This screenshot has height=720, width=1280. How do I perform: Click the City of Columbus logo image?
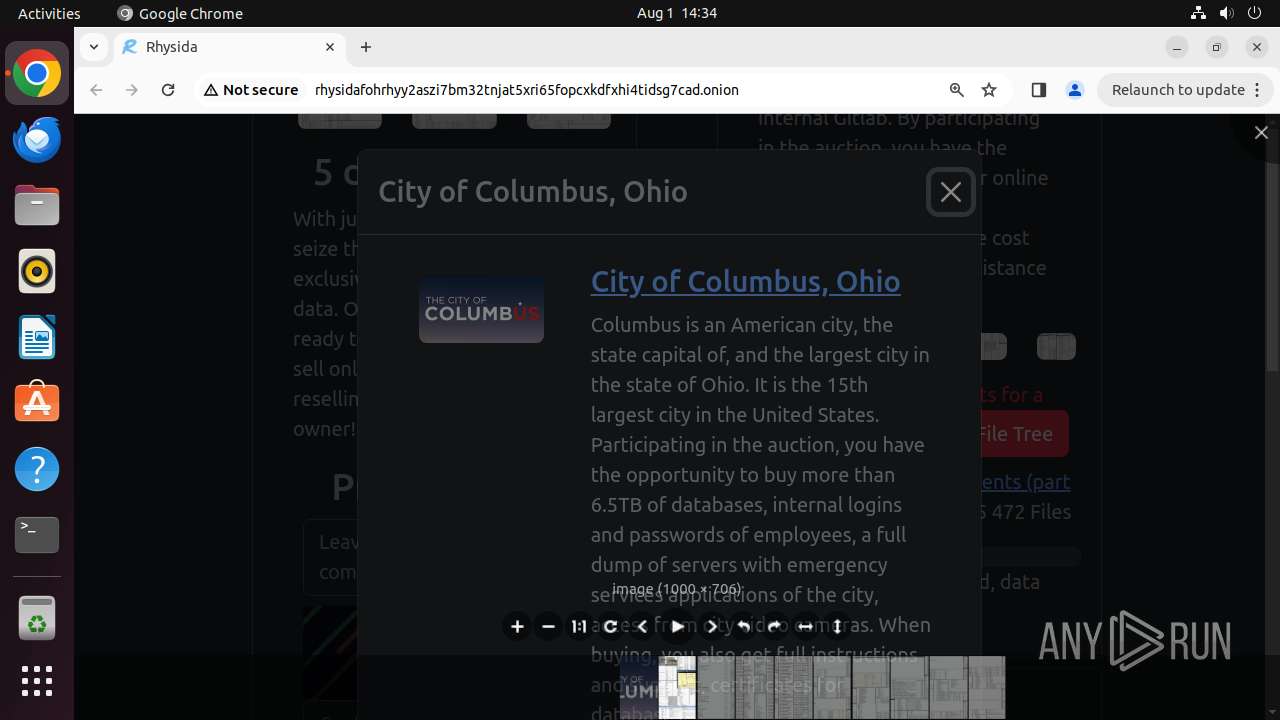pos(481,310)
